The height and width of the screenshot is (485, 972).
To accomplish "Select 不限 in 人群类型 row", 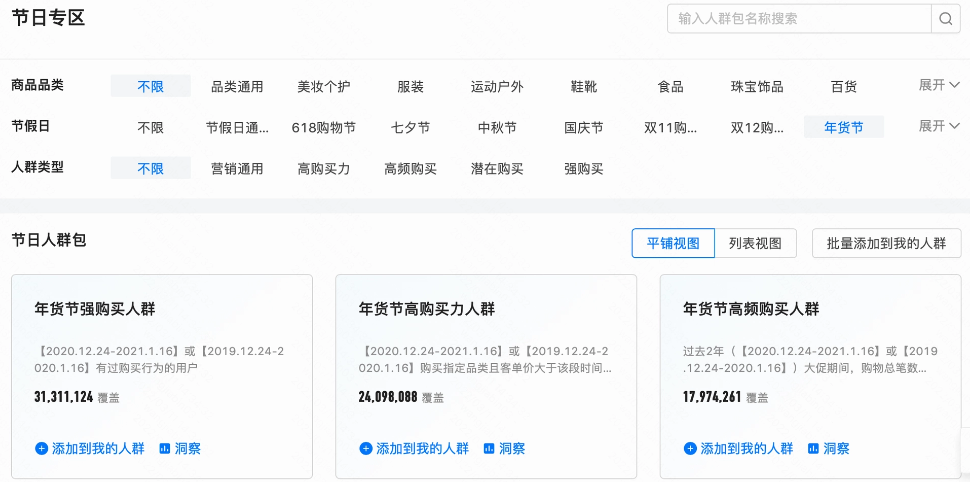I will click(150, 169).
